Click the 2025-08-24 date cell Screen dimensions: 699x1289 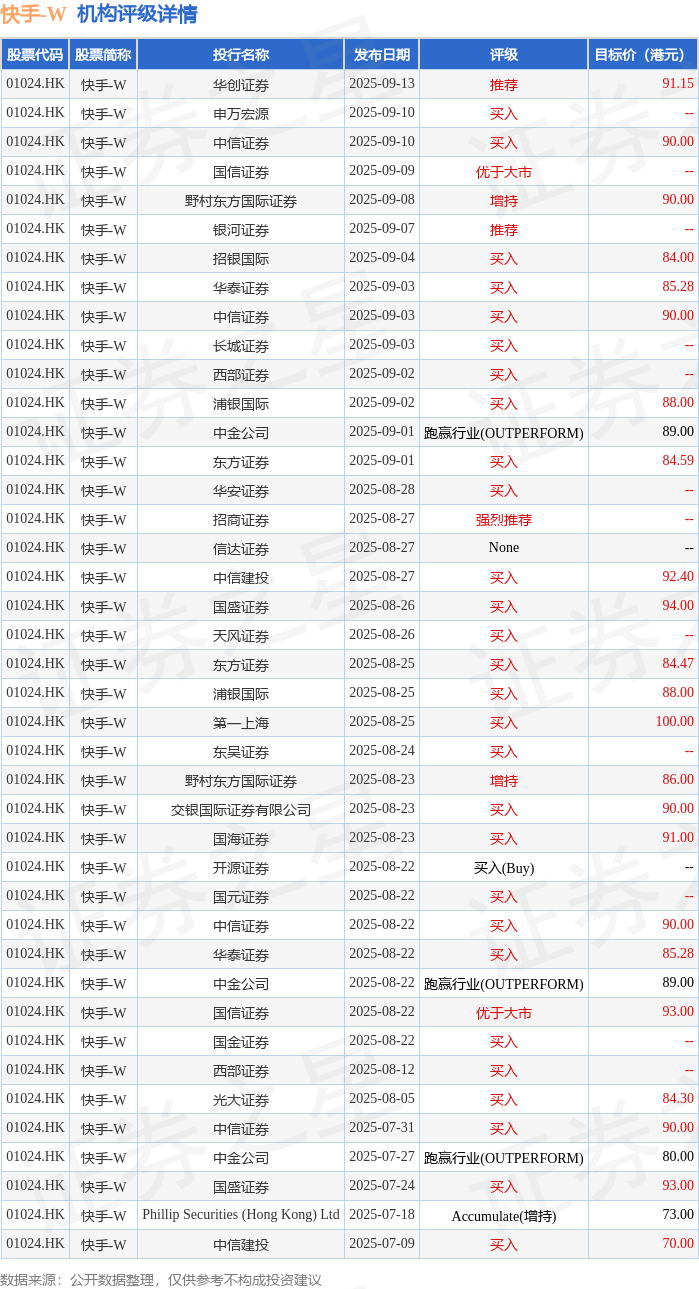(x=381, y=751)
